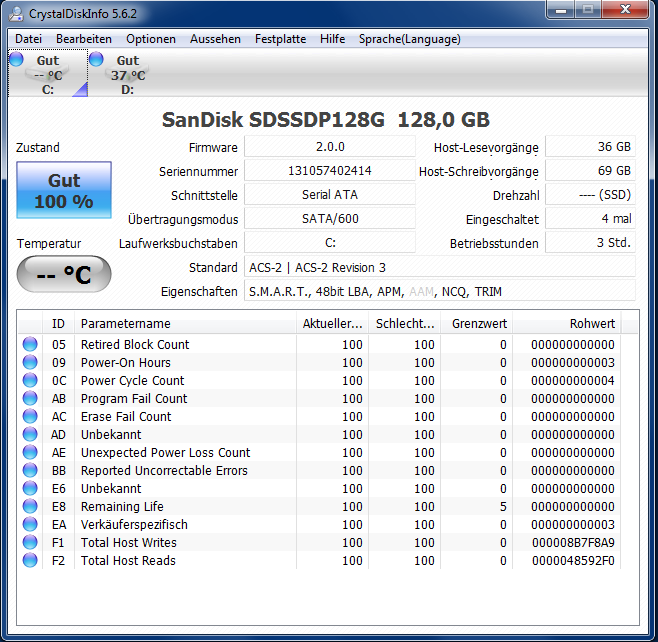Click the Rohwert column header
Viewport: 658px width, 642px height.
pos(567,324)
